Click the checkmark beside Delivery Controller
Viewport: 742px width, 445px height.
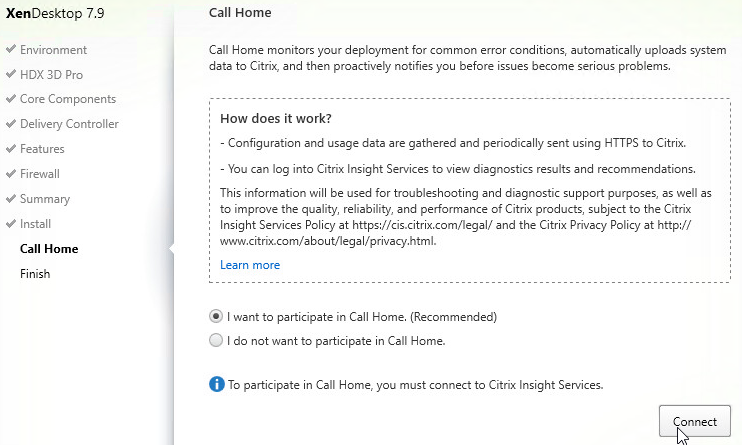click(11, 124)
